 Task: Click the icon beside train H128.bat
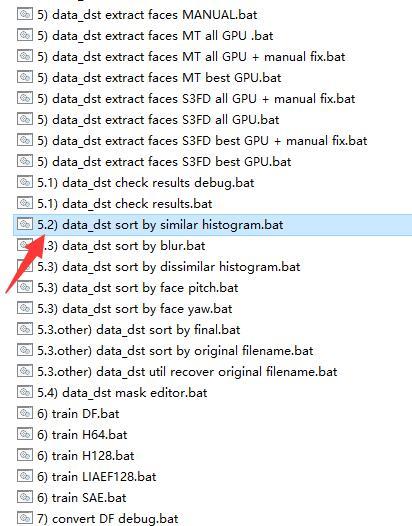25,455
